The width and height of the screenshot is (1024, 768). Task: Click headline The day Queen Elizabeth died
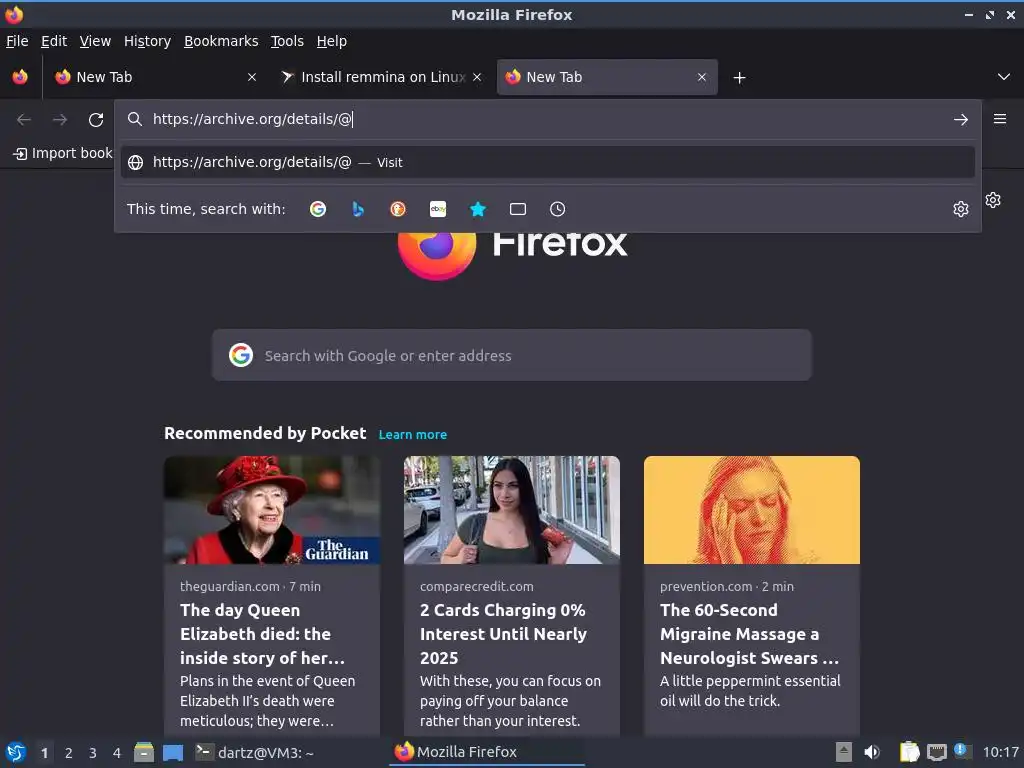tap(263, 634)
